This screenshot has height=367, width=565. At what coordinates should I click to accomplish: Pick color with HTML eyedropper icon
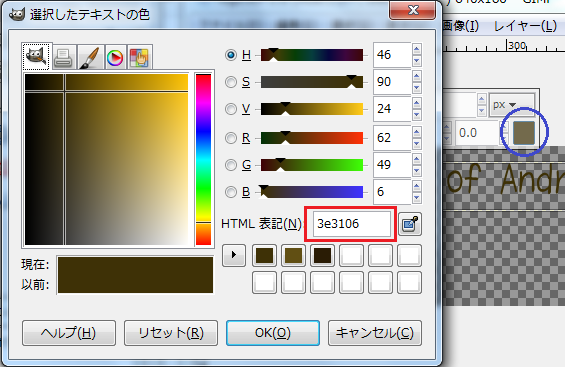410,224
